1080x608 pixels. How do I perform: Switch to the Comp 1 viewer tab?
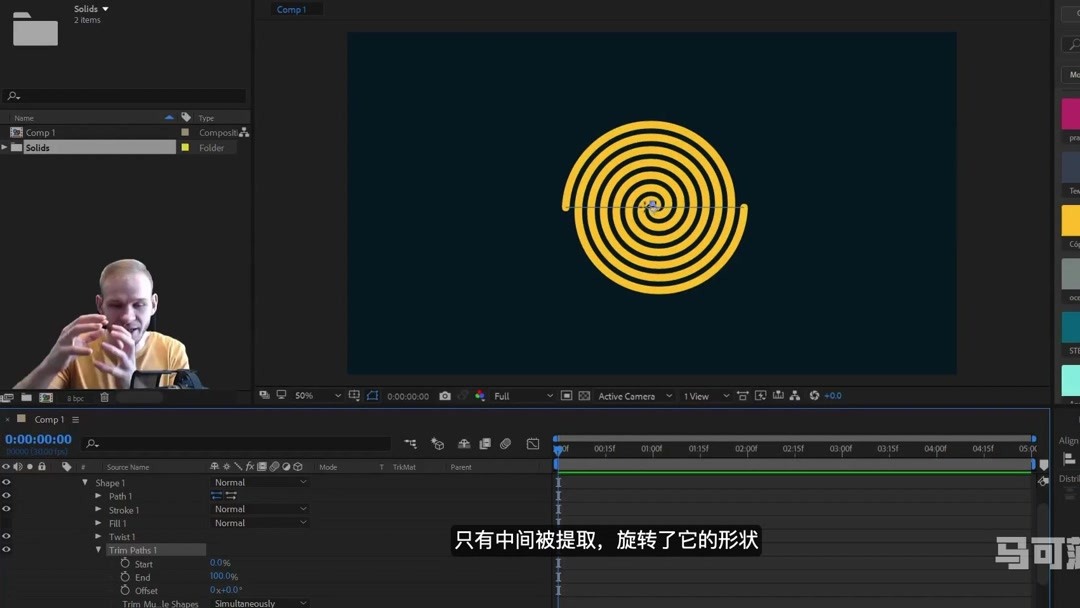tap(292, 9)
